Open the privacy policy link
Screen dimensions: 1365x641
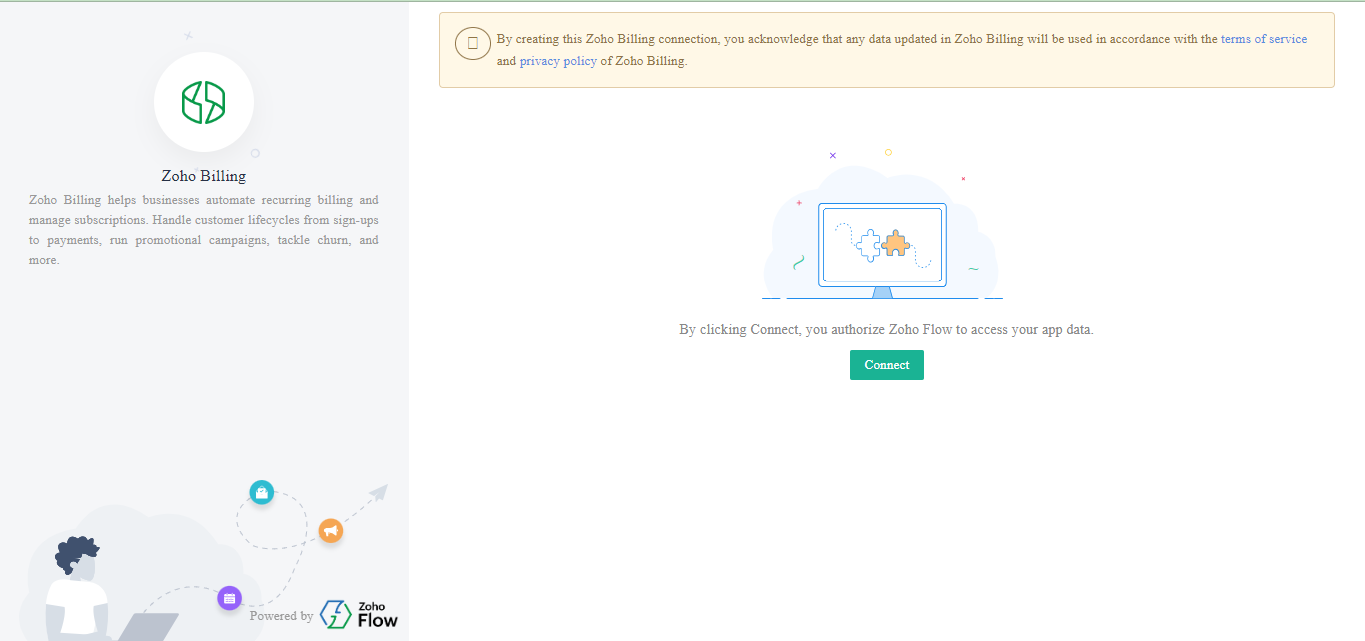pyautogui.click(x=558, y=61)
